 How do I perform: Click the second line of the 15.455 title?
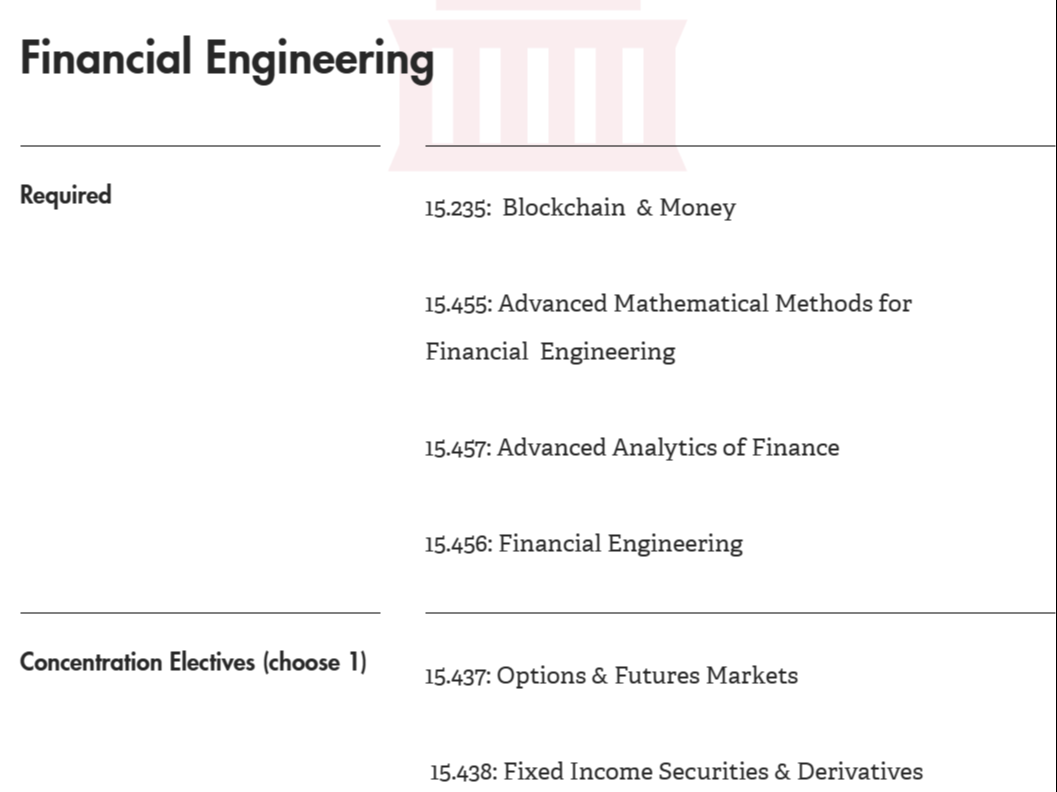point(550,352)
